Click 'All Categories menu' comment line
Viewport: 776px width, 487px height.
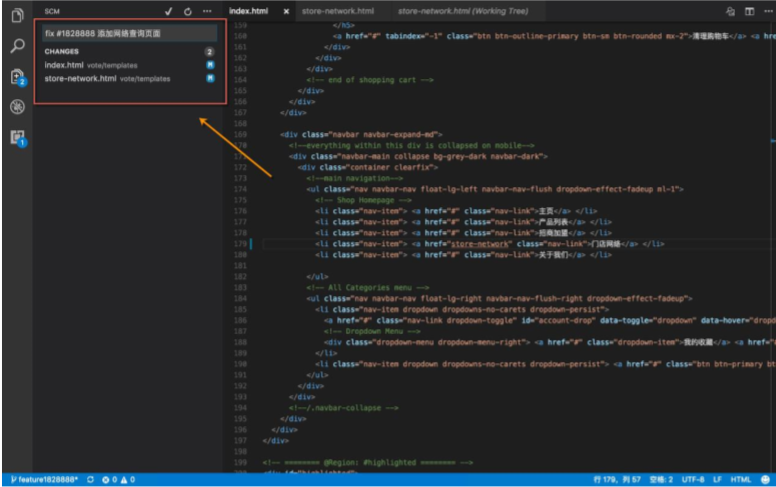click(x=368, y=288)
